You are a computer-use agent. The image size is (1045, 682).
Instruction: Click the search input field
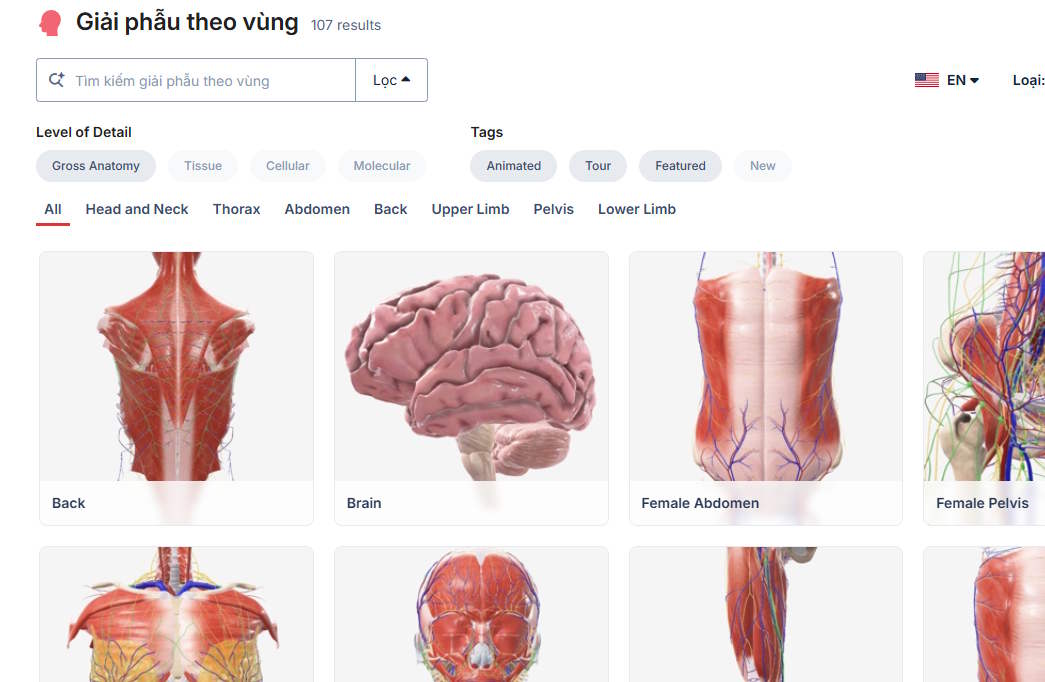tap(200, 79)
